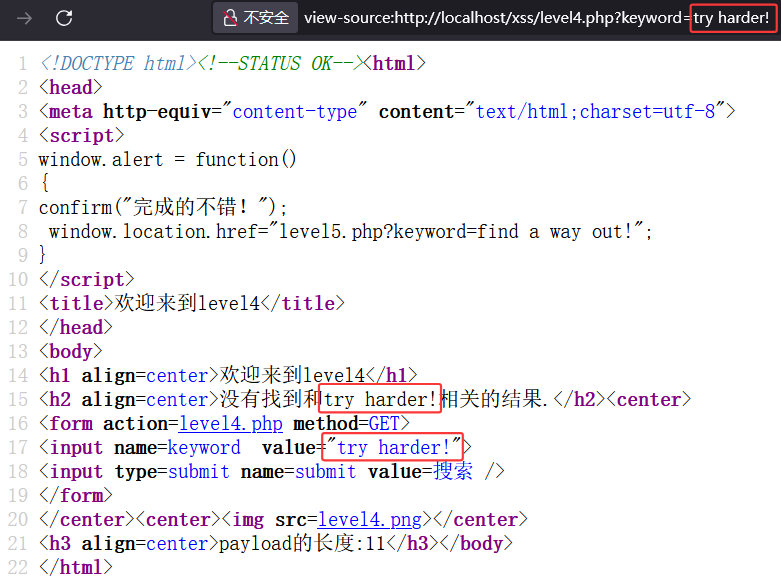Click the name=keyword attribute value
Viewport: 781px width, 579px height.
point(204,447)
